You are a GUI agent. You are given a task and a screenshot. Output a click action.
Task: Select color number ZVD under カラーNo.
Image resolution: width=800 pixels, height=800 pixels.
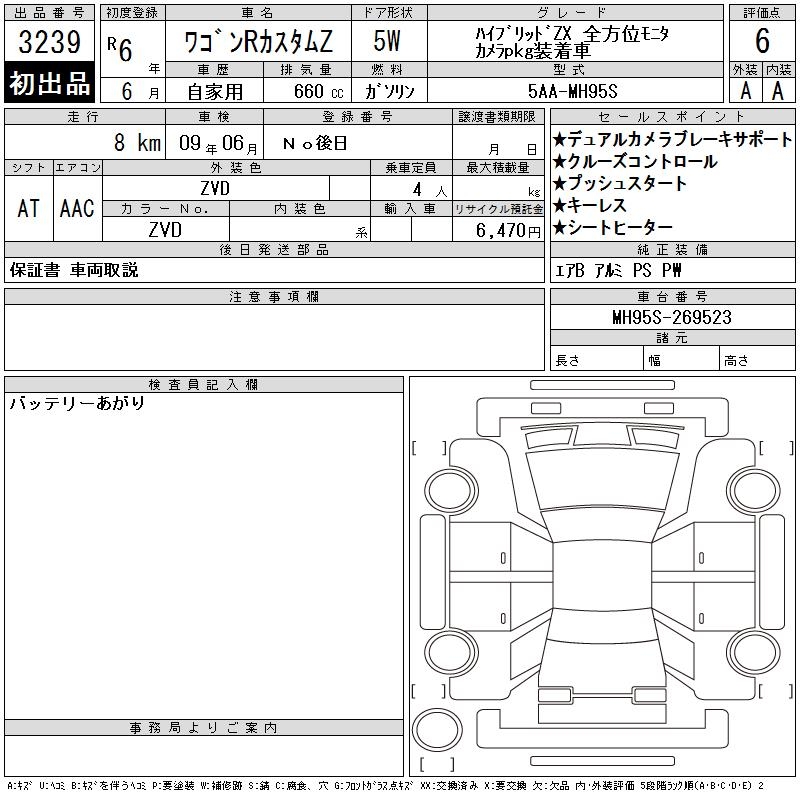[x=165, y=230]
